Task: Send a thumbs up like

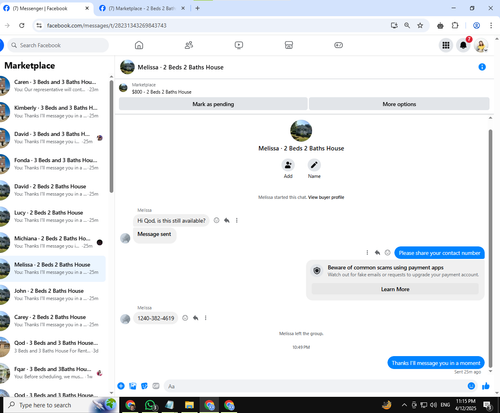Action: [486, 386]
